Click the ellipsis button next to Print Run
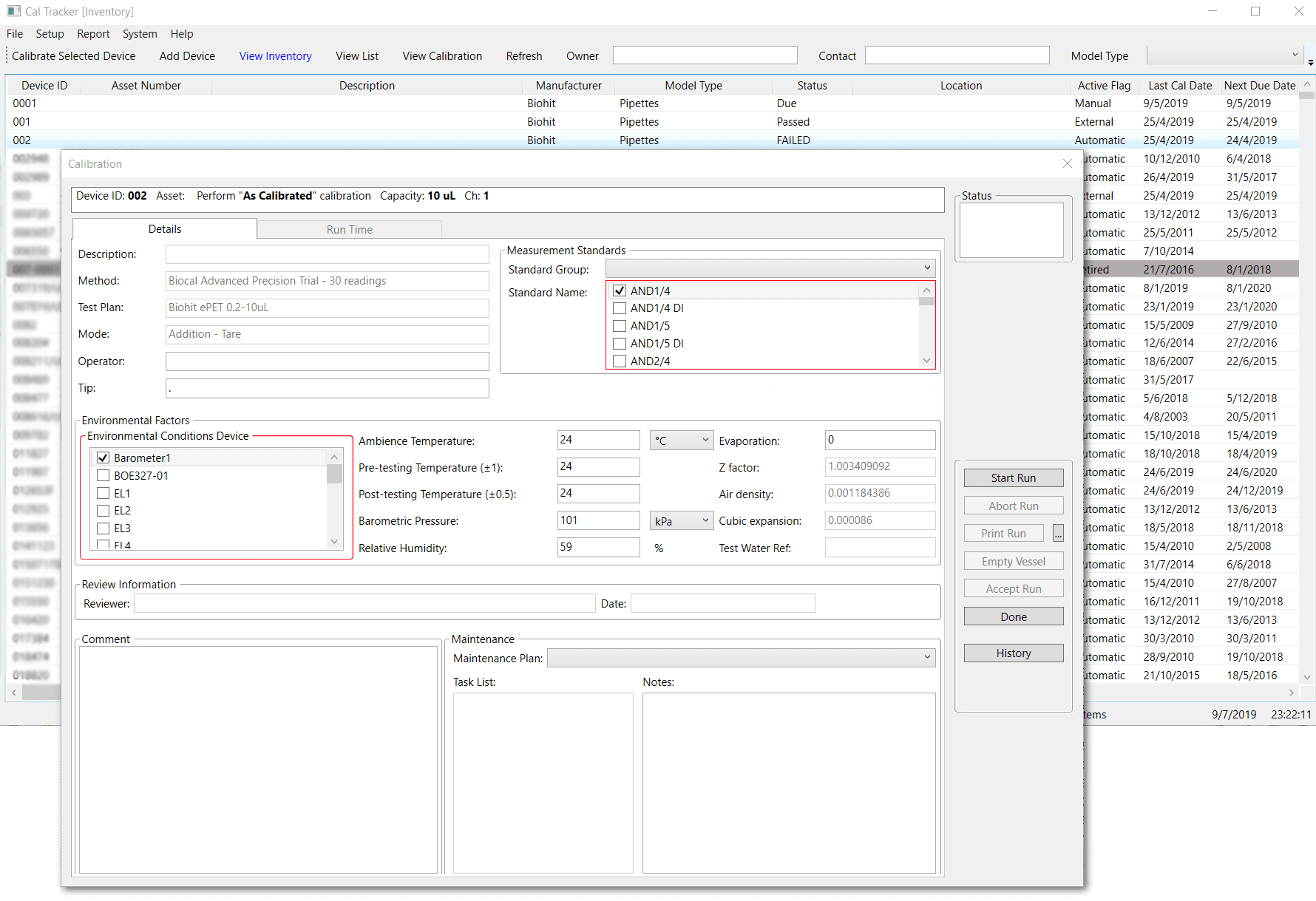The width and height of the screenshot is (1316, 901). 1058,534
